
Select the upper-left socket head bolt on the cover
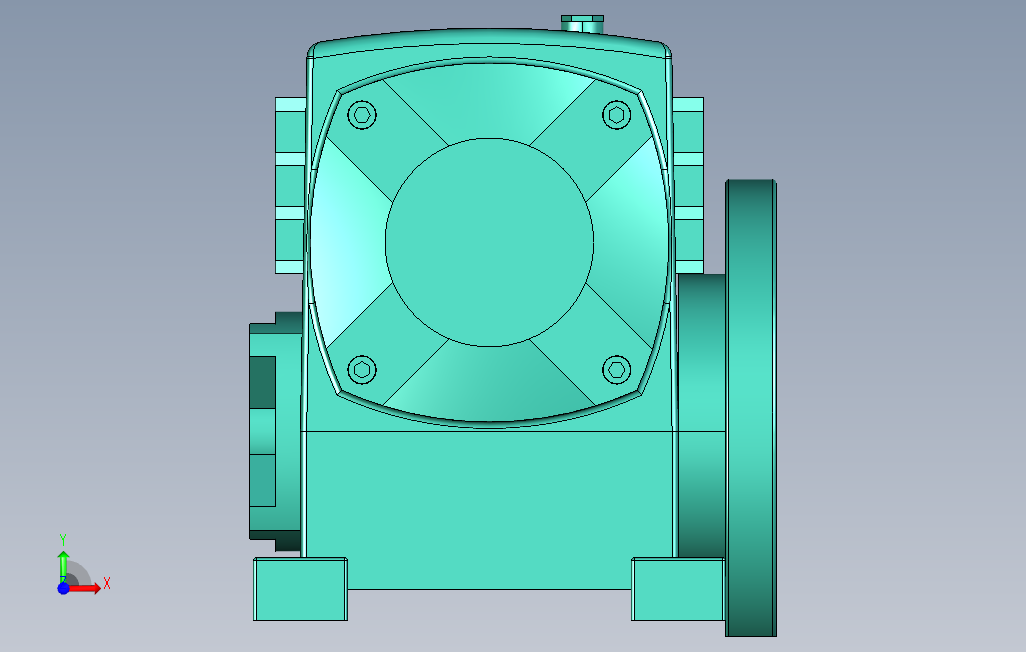coord(362,115)
